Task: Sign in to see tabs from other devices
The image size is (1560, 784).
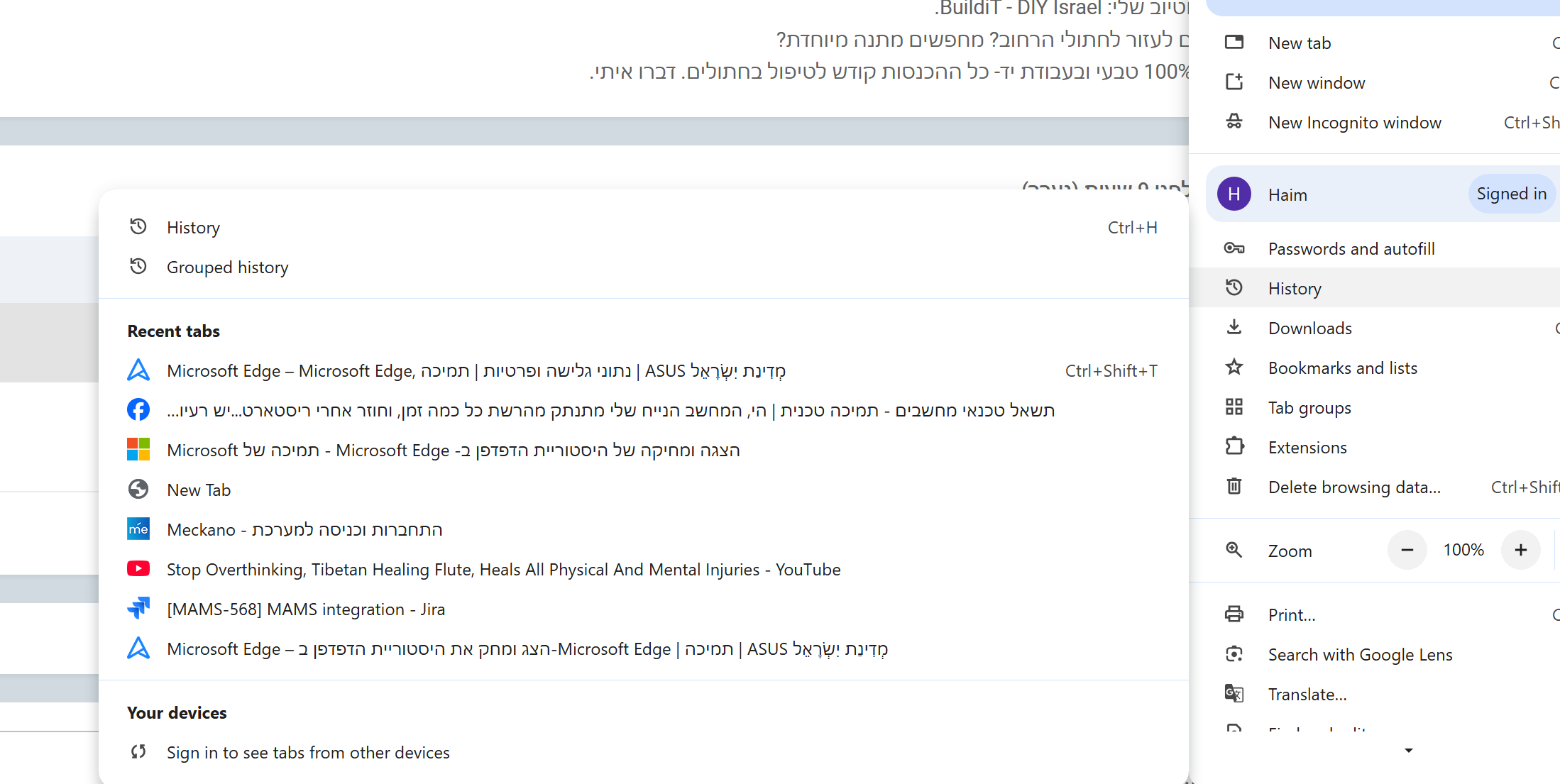Action: pyautogui.click(x=644, y=753)
